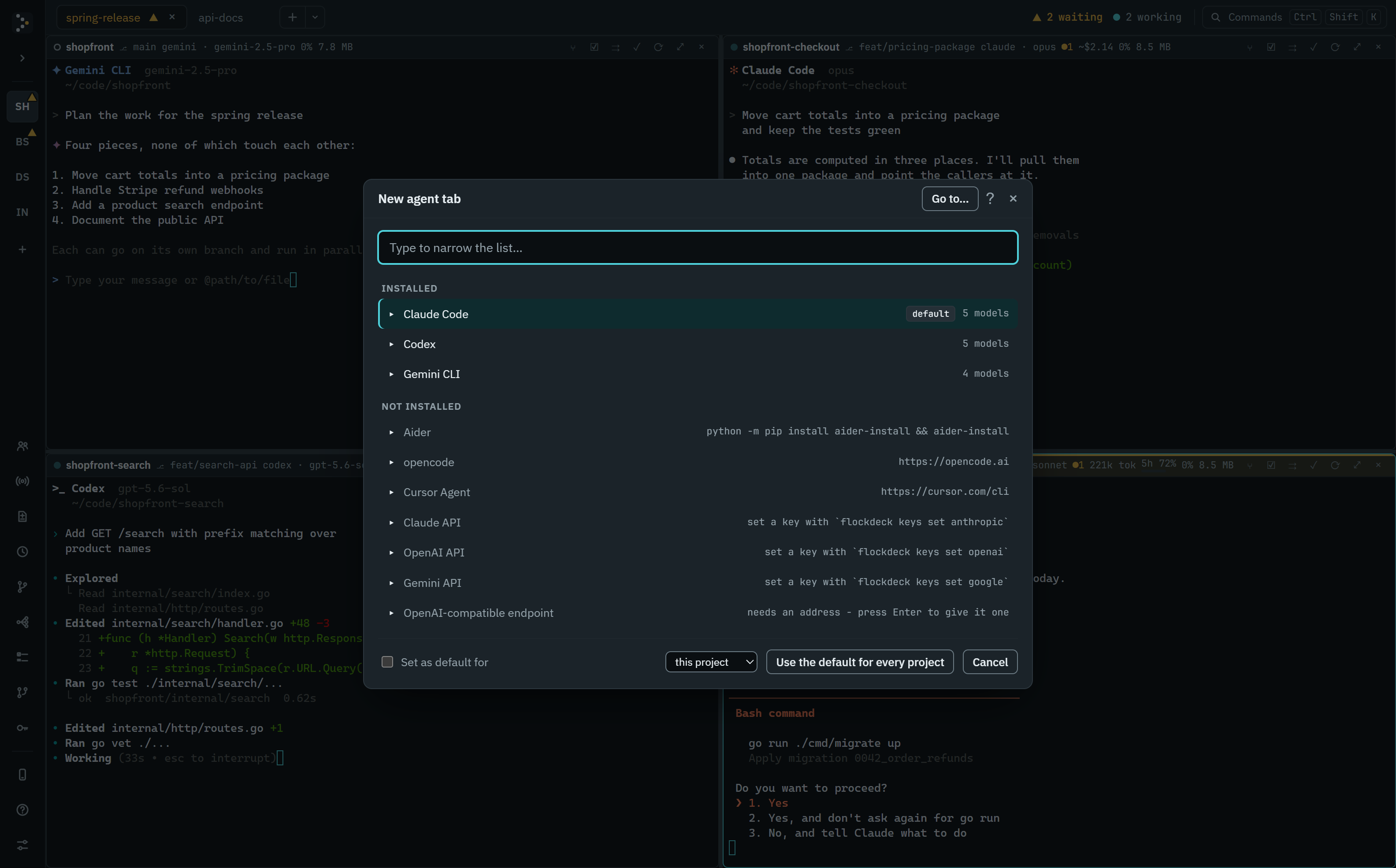The height and width of the screenshot is (868, 1396).
Task: Click the plus button to add a new tab
Action: click(292, 17)
